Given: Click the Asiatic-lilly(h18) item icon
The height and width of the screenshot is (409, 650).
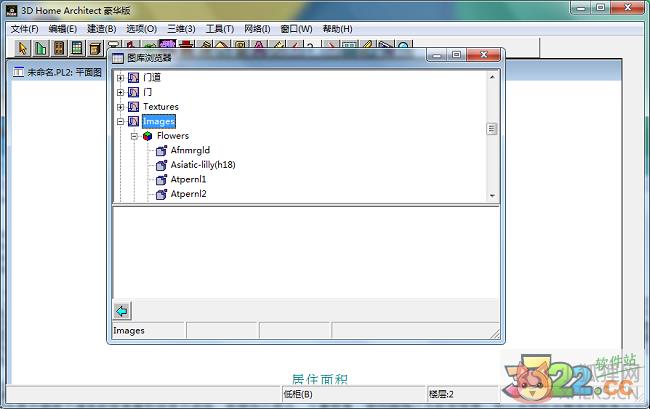Looking at the screenshot, I should (x=161, y=165).
